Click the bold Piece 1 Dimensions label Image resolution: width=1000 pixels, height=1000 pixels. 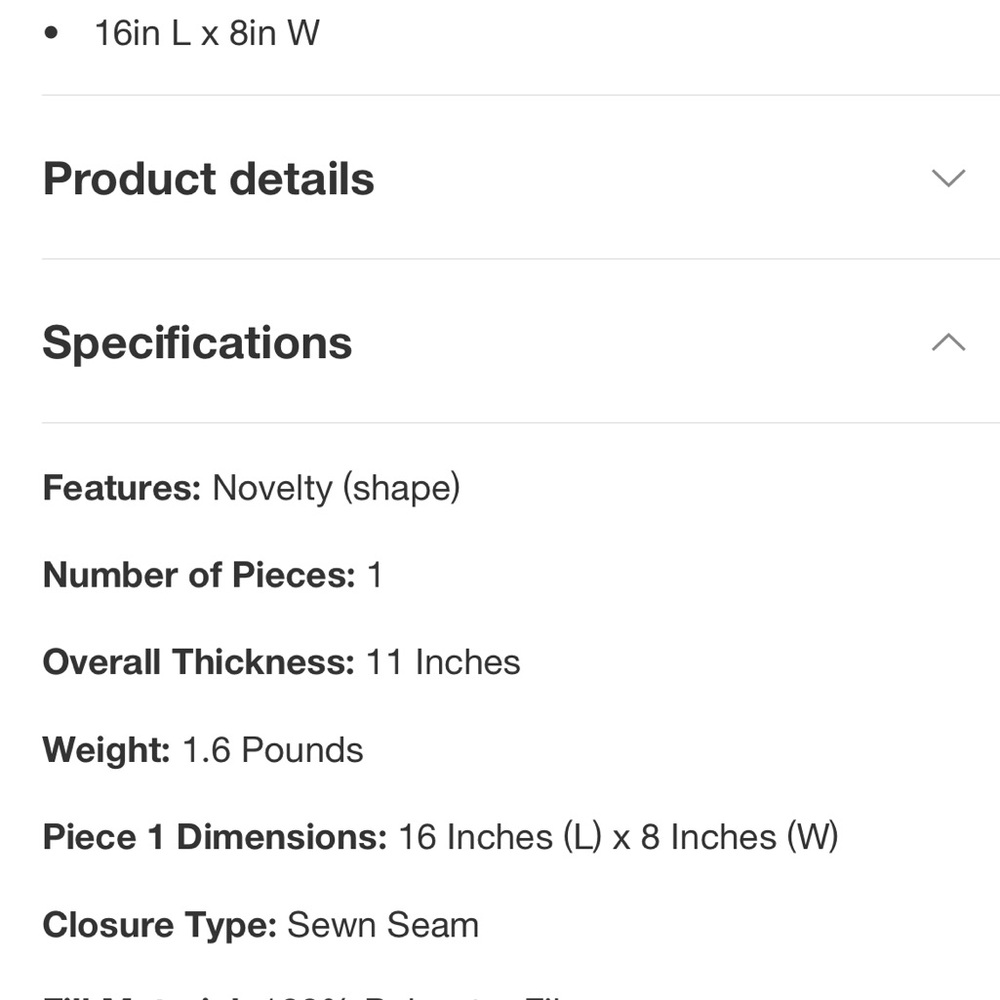[215, 837]
